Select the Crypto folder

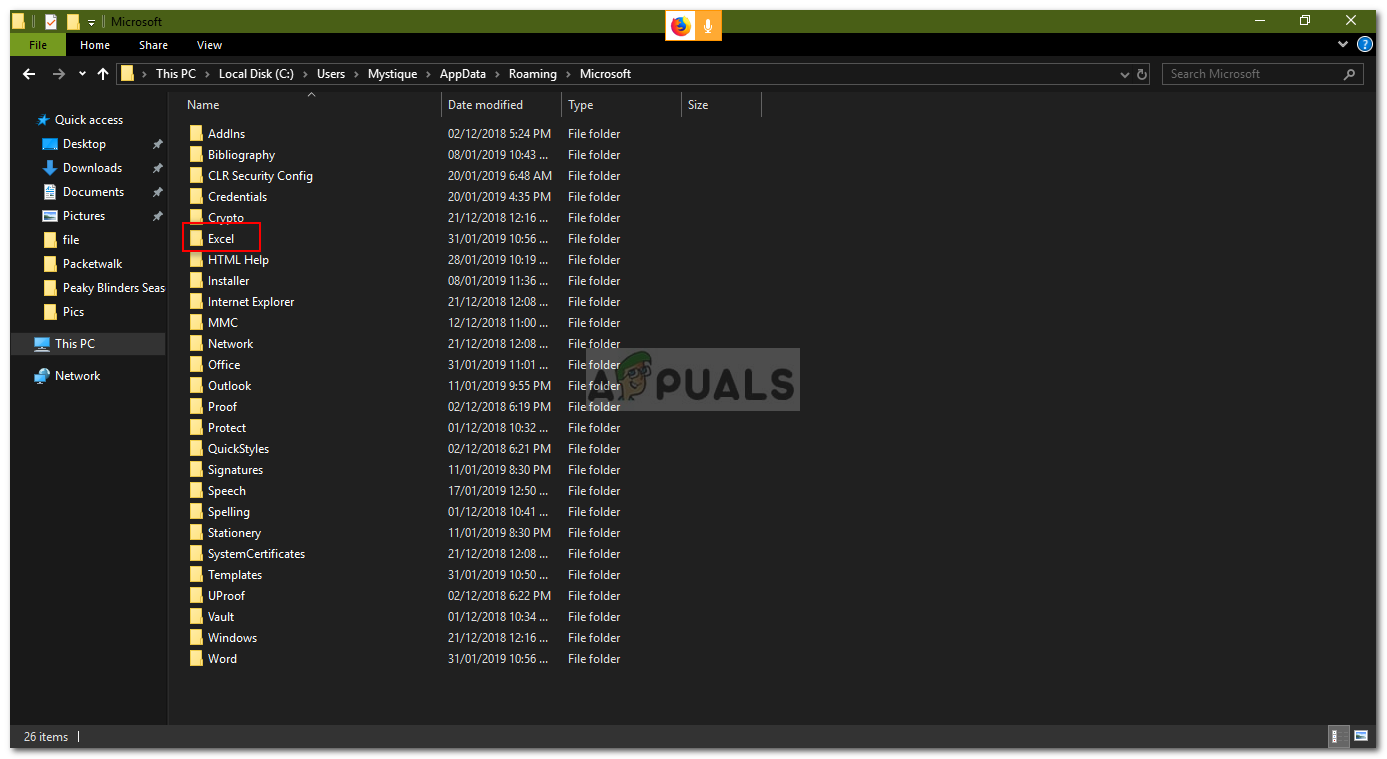pos(225,218)
